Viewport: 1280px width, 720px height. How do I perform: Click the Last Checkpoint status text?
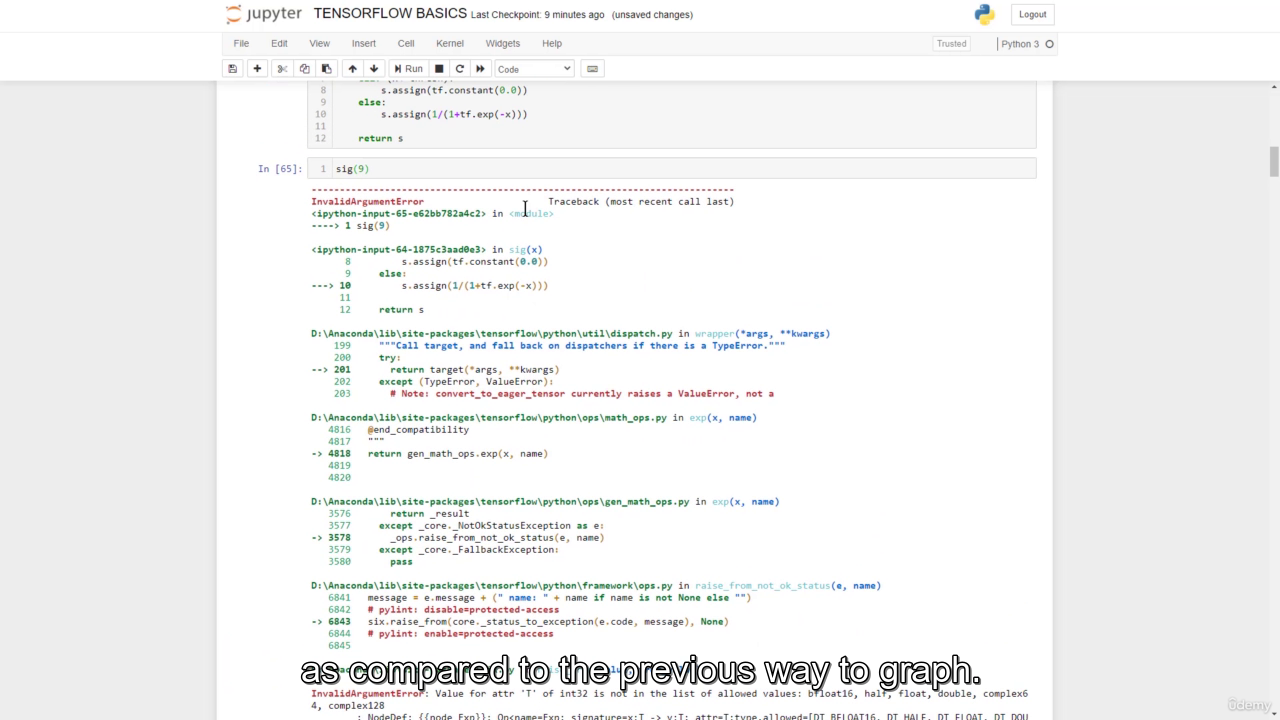[537, 15]
